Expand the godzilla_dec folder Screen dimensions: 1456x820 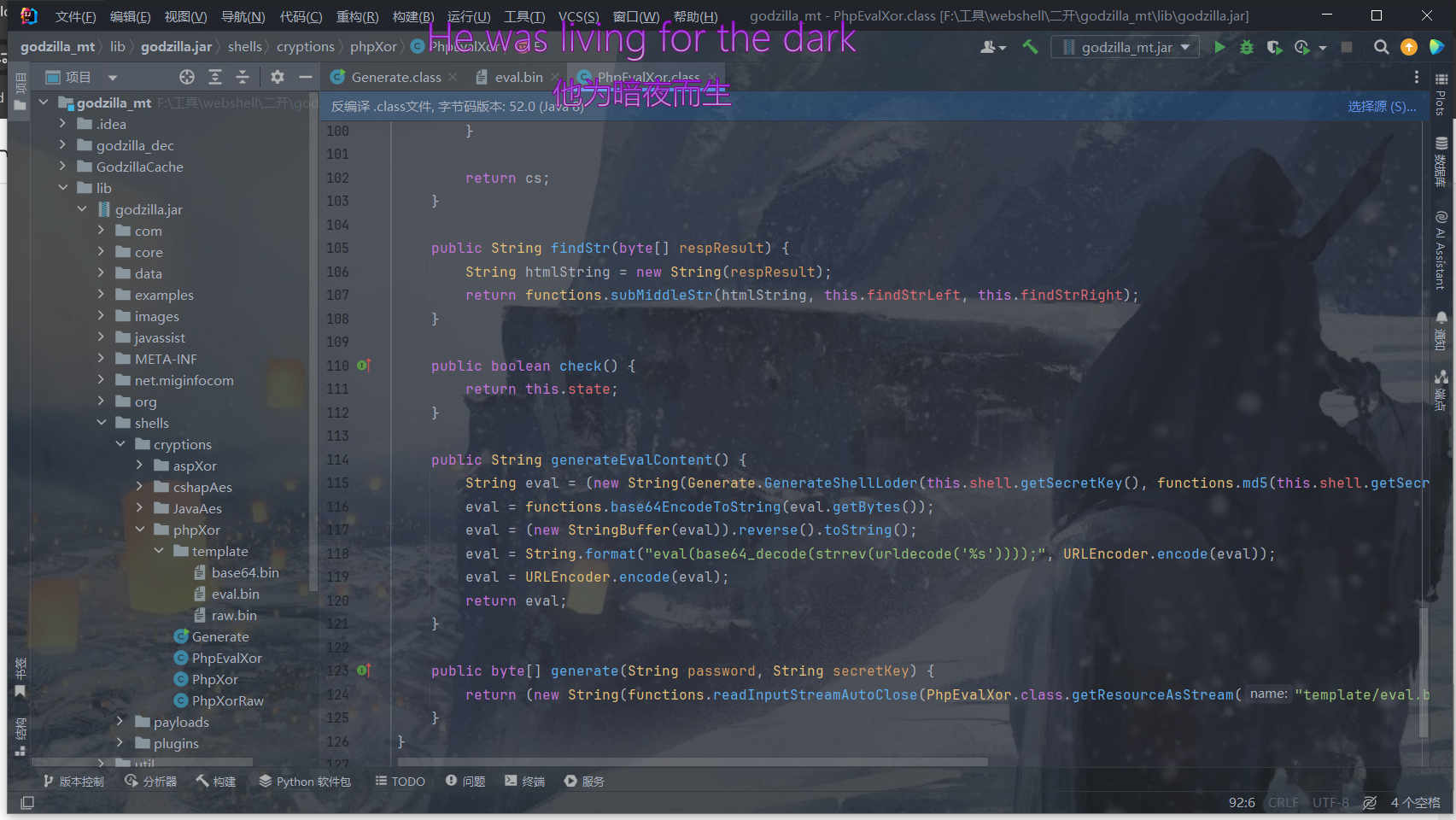pos(62,145)
